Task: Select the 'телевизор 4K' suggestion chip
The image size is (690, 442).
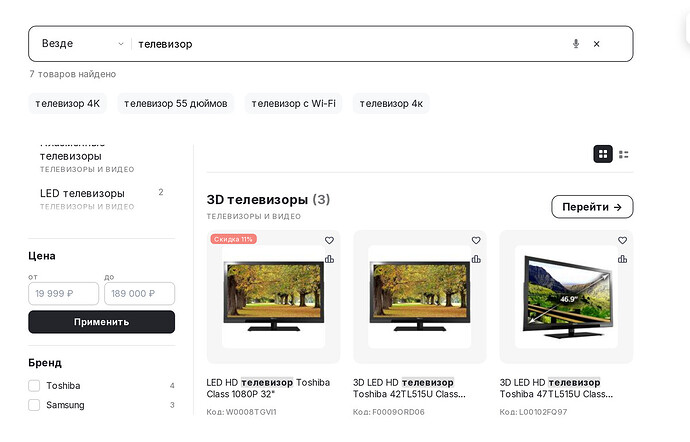Action: [67, 103]
